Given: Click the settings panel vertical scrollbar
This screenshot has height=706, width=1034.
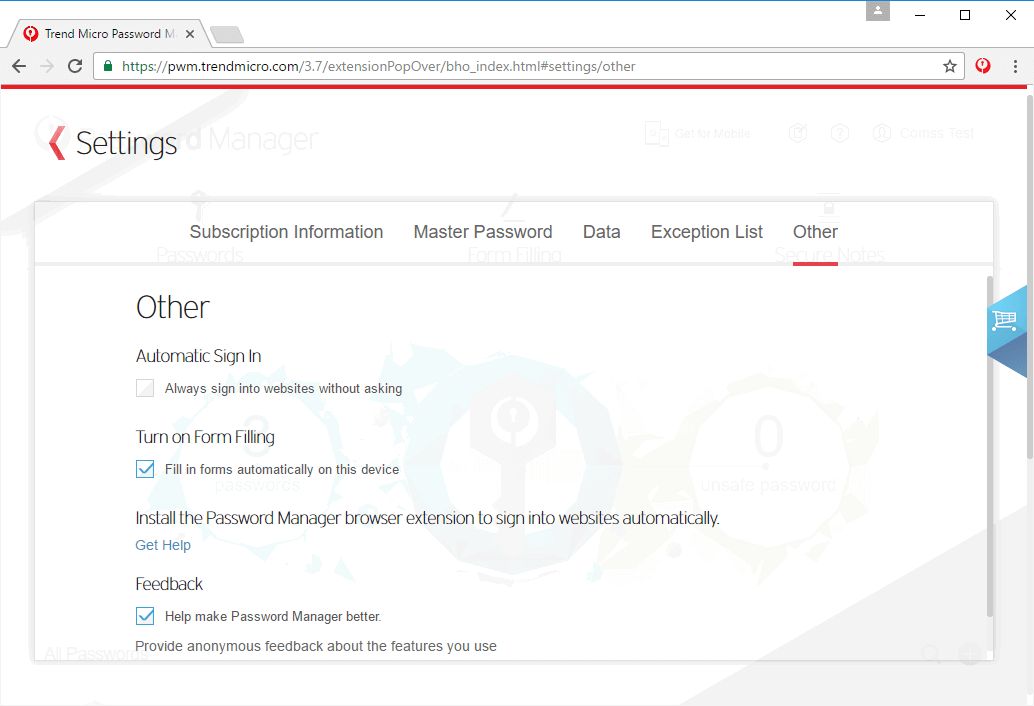Looking at the screenshot, I should click(989, 446).
